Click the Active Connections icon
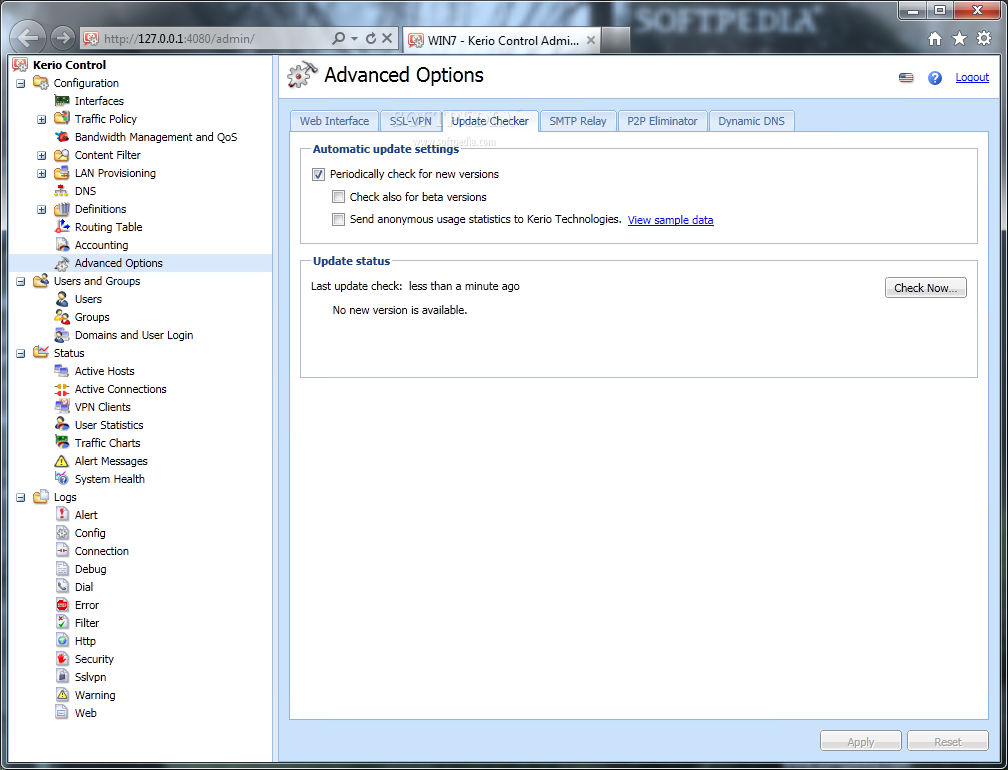 [62, 389]
